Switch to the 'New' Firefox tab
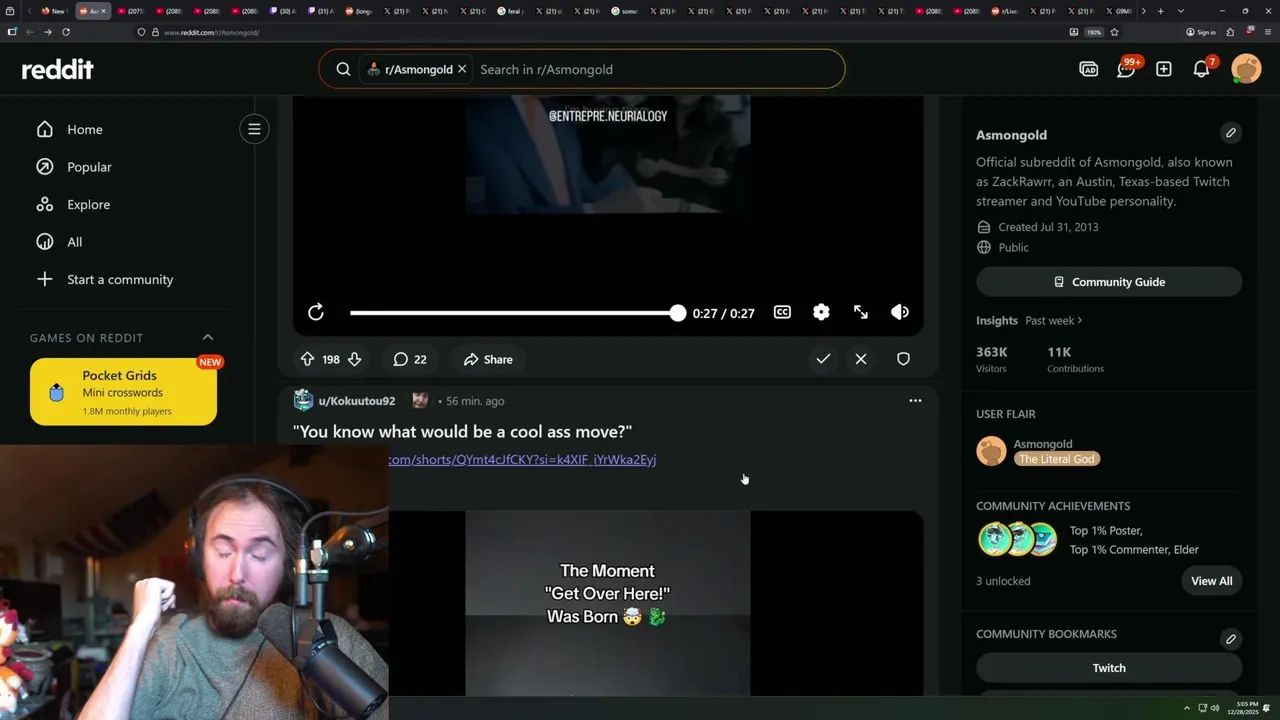This screenshot has height=720, width=1280. [x=53, y=11]
